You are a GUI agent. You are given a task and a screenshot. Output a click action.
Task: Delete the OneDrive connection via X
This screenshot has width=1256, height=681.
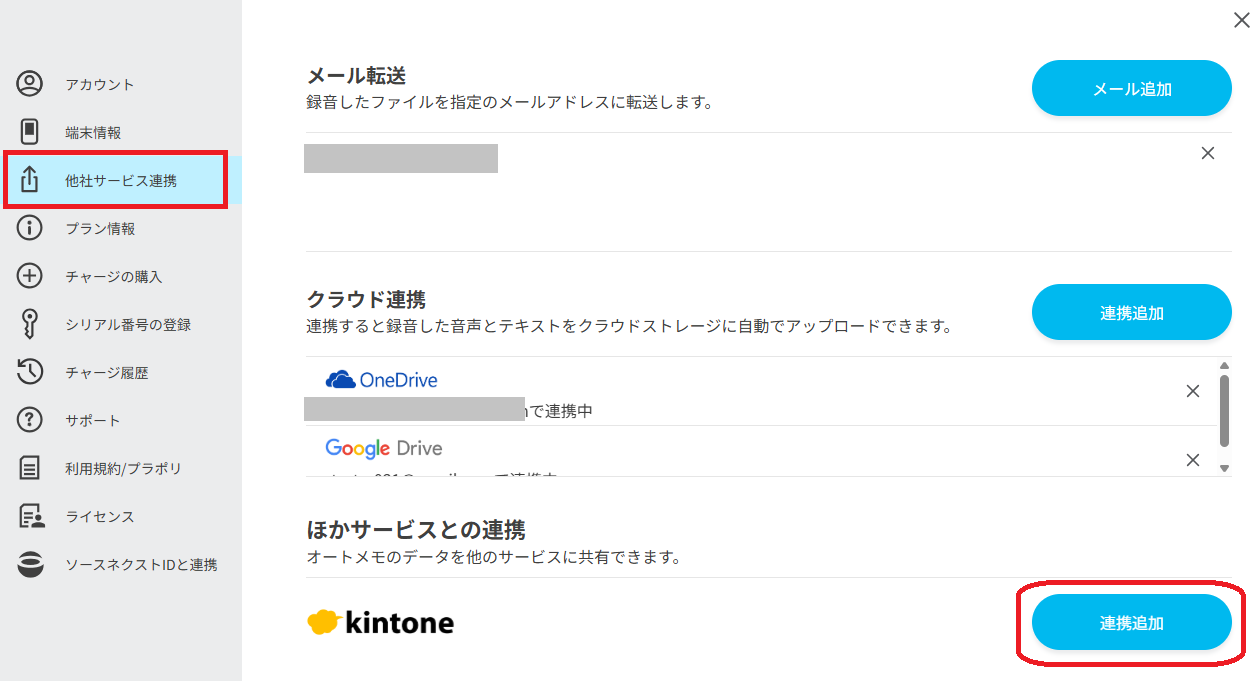click(x=1192, y=392)
